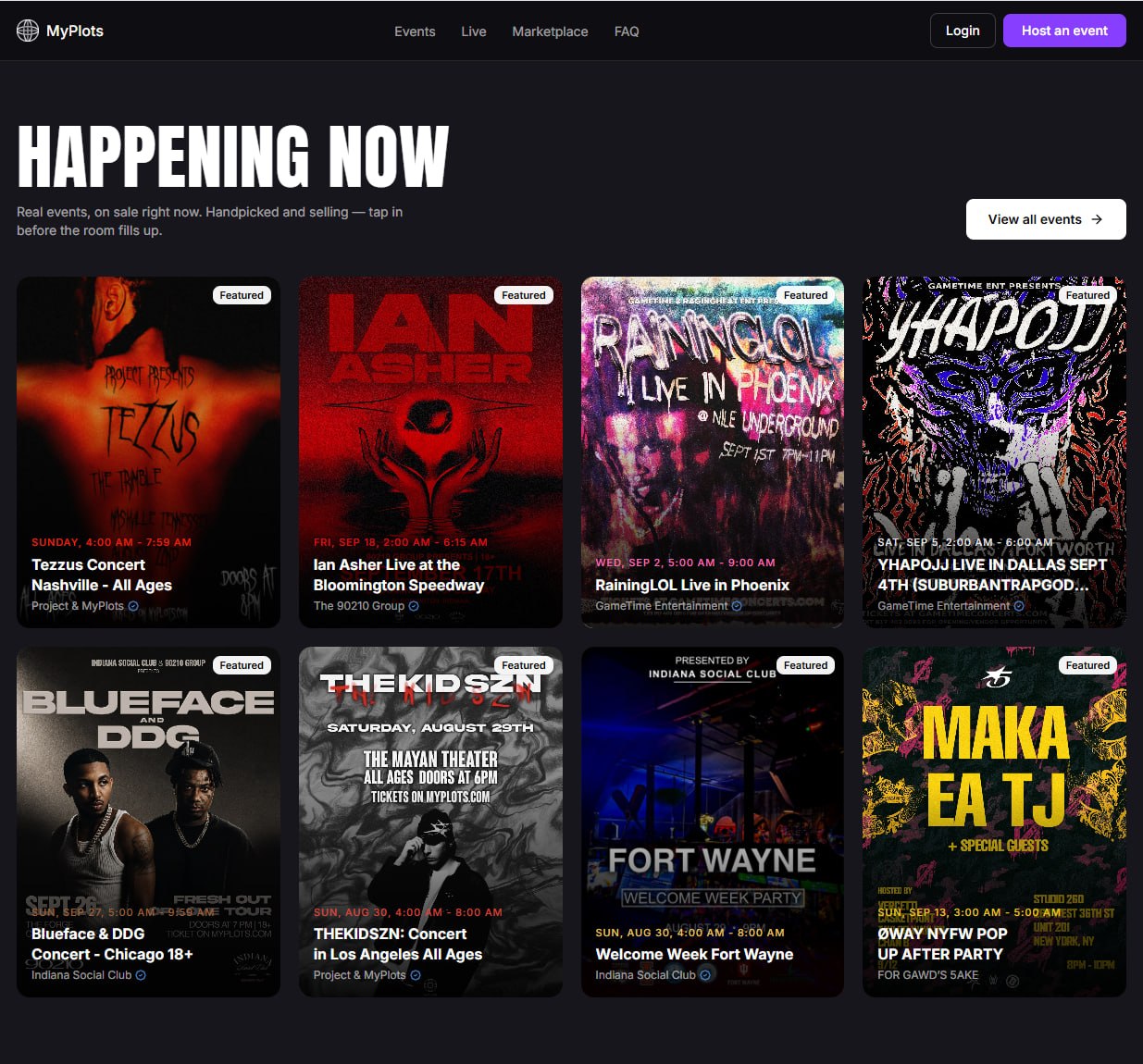1143x1064 pixels.
Task: Click Featured badge on Tezzus card
Action: click(242, 295)
